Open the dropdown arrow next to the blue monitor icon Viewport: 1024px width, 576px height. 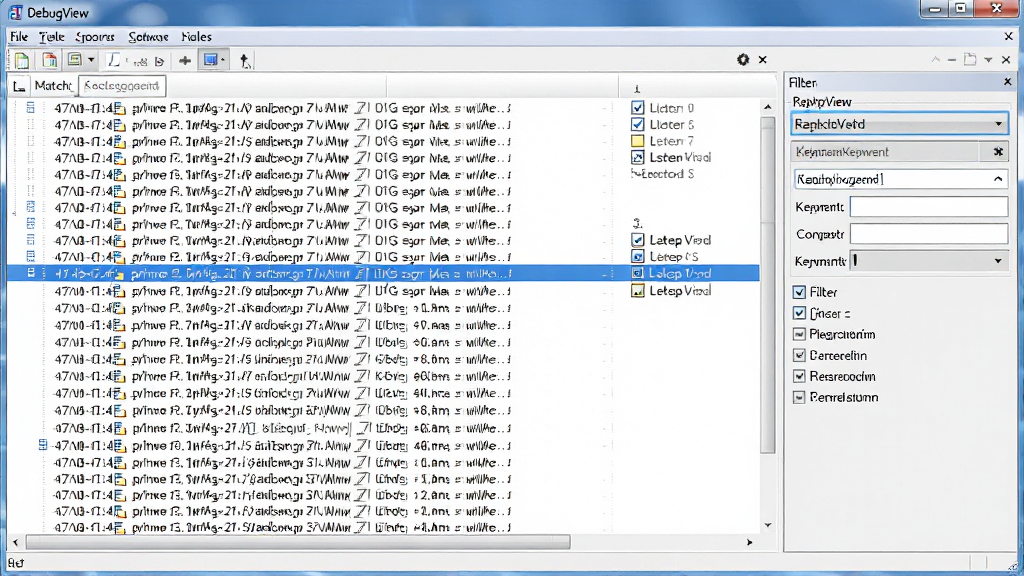tap(223, 60)
